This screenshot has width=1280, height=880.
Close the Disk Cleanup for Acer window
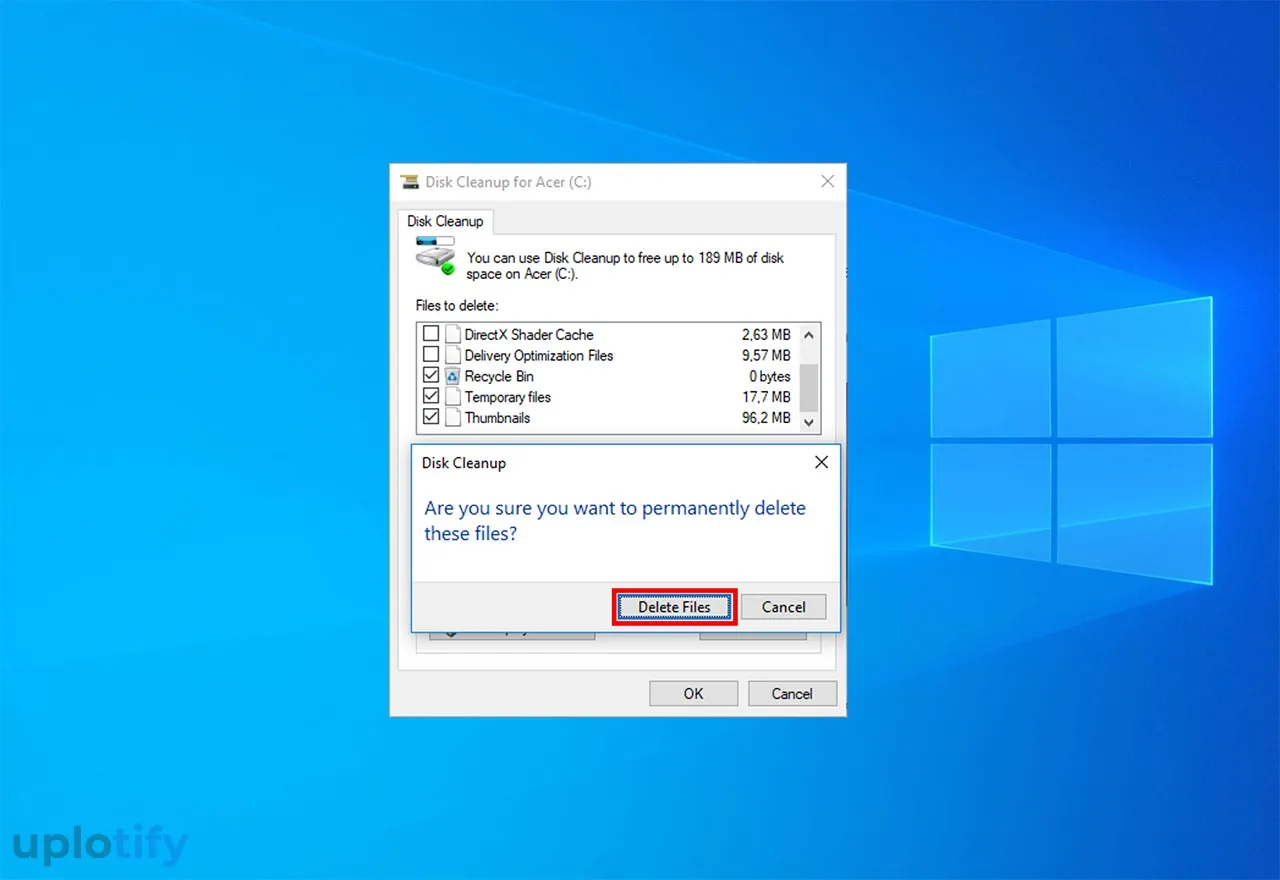pyautogui.click(x=827, y=181)
